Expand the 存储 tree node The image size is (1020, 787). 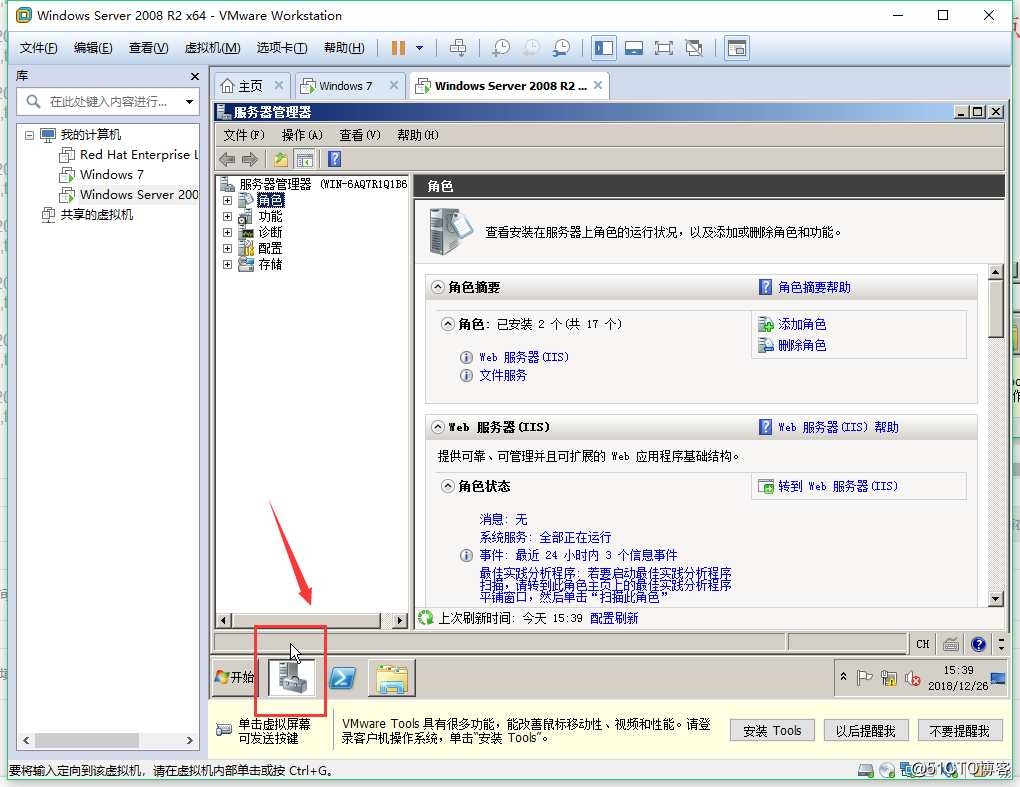point(227,265)
